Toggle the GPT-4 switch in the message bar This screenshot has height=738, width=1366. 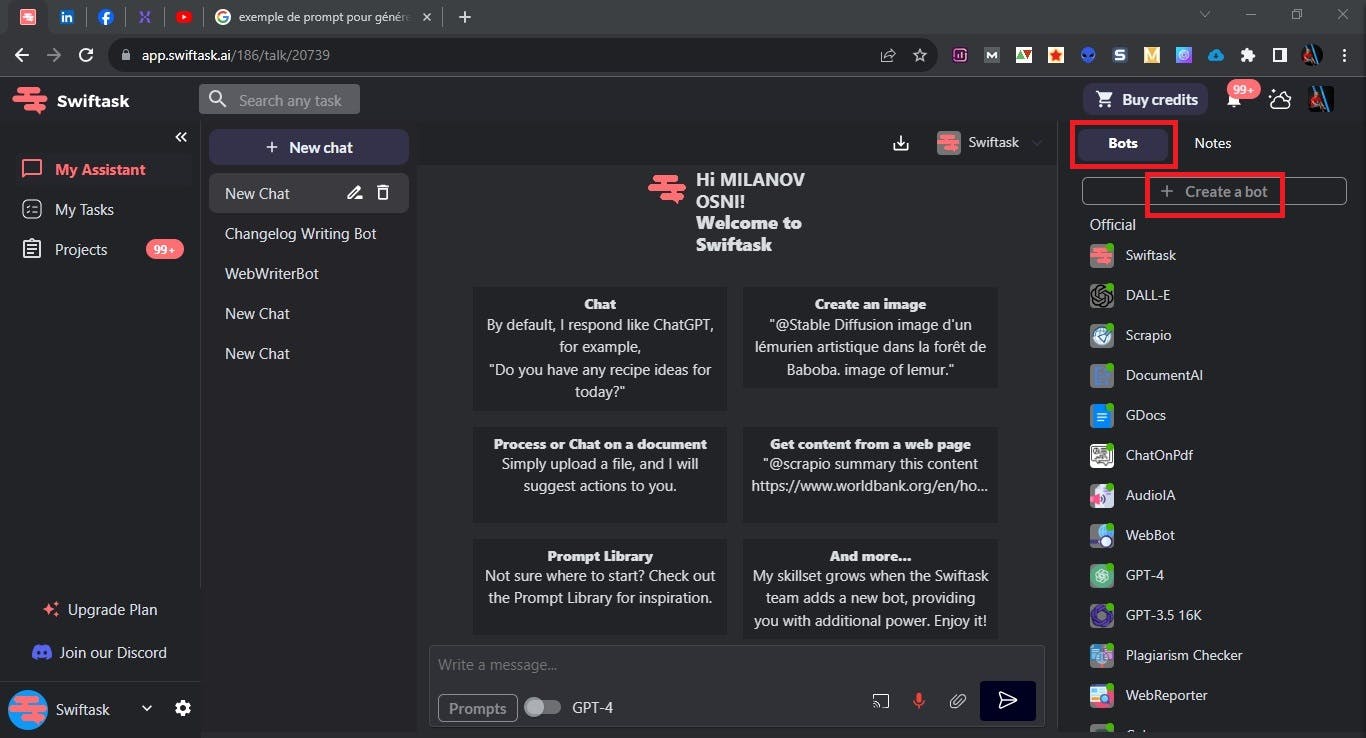[x=543, y=707]
